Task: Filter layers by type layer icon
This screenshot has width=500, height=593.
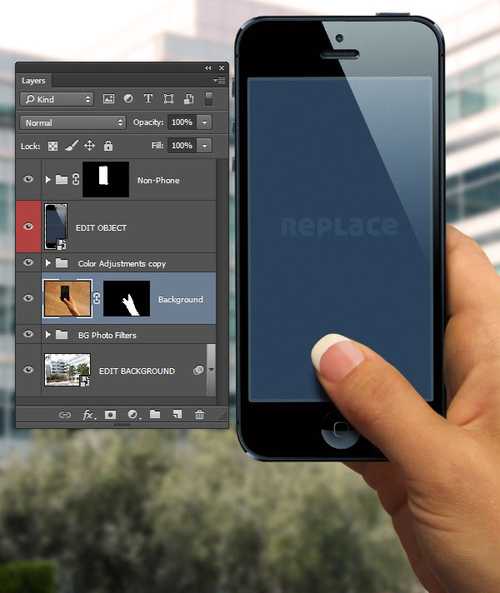Action: (148, 99)
